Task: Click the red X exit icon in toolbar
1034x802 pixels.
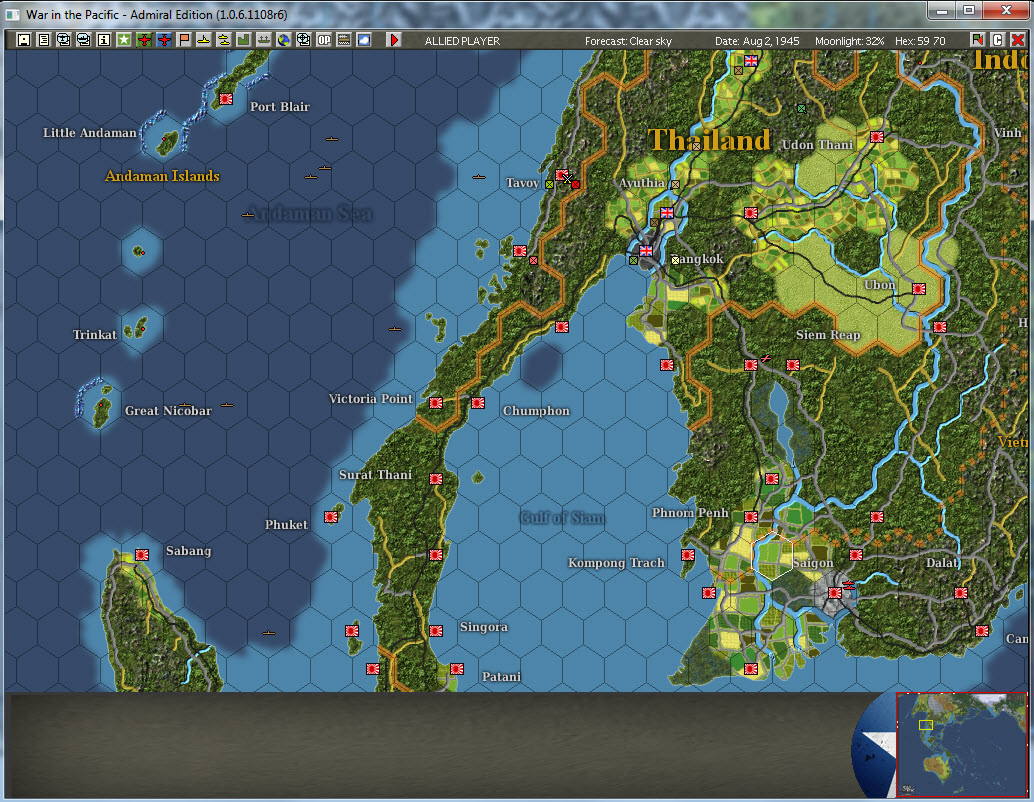Action: [1017, 40]
